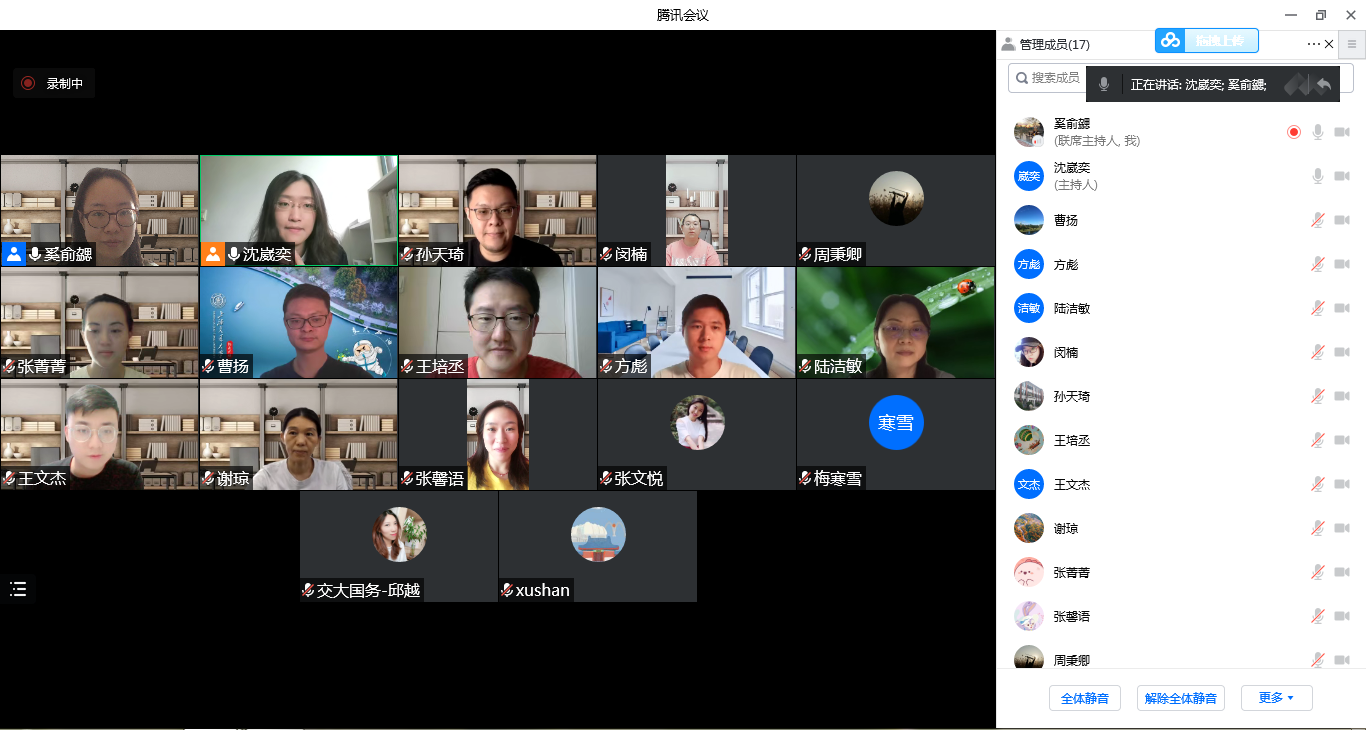This screenshot has width=1366, height=730.
Task: Click the red recording dot beside 奚俞勰
Action: point(1294,132)
